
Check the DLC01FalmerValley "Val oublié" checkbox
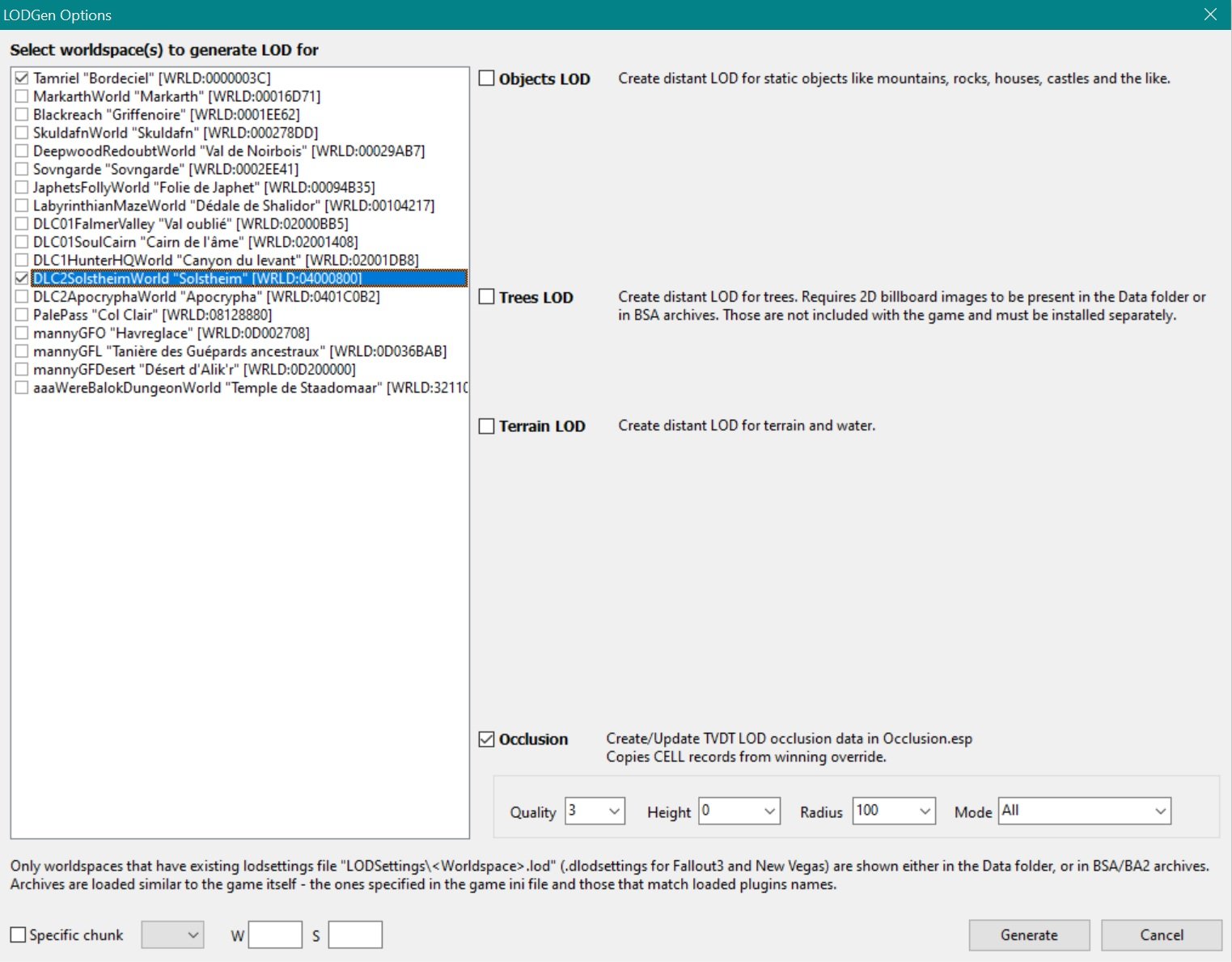coord(22,224)
